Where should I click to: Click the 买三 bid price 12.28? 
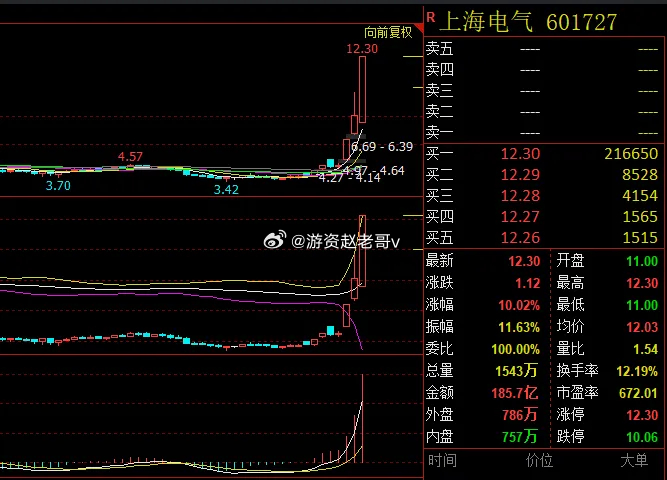coord(520,196)
